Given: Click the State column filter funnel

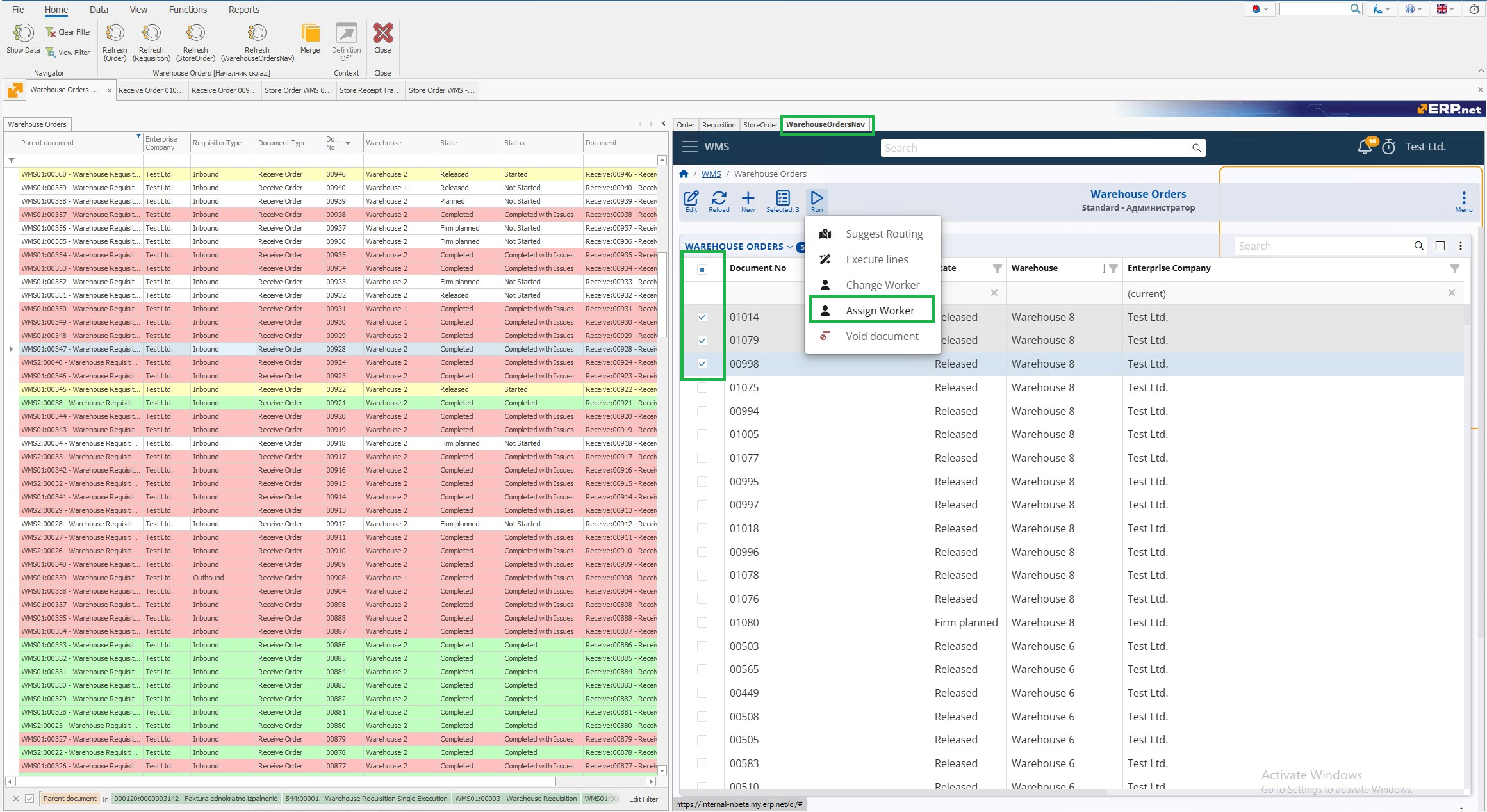Looking at the screenshot, I should (997, 268).
